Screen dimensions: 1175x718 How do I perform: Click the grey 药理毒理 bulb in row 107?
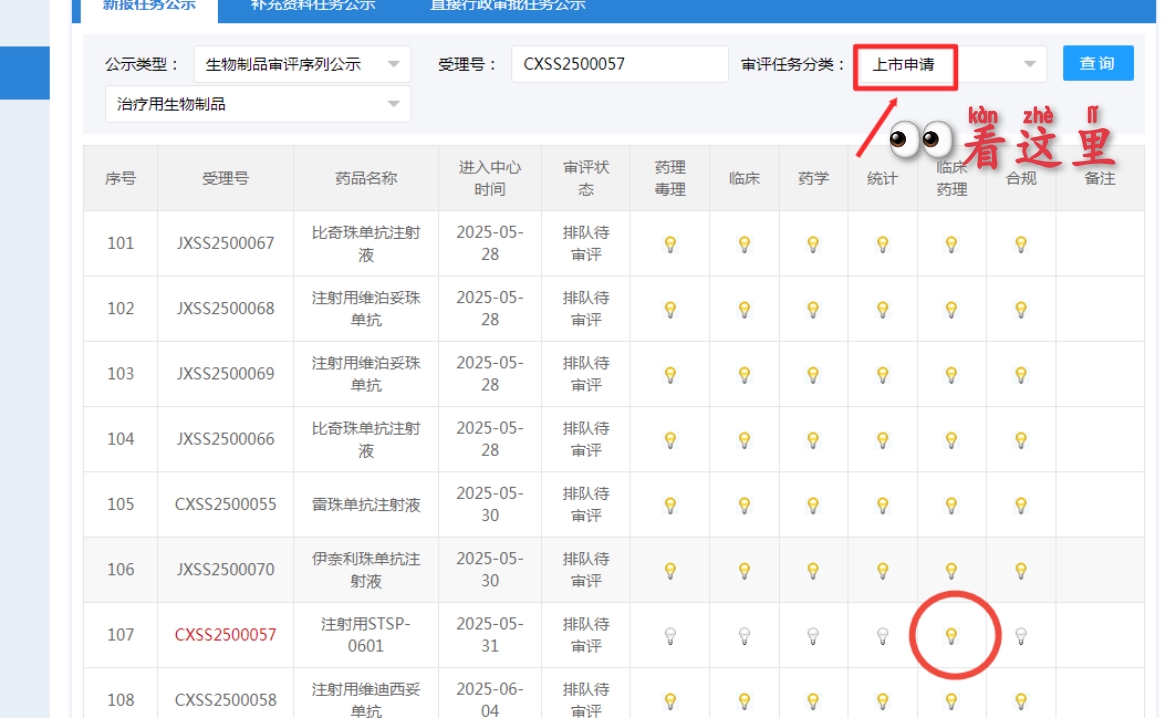(x=670, y=636)
